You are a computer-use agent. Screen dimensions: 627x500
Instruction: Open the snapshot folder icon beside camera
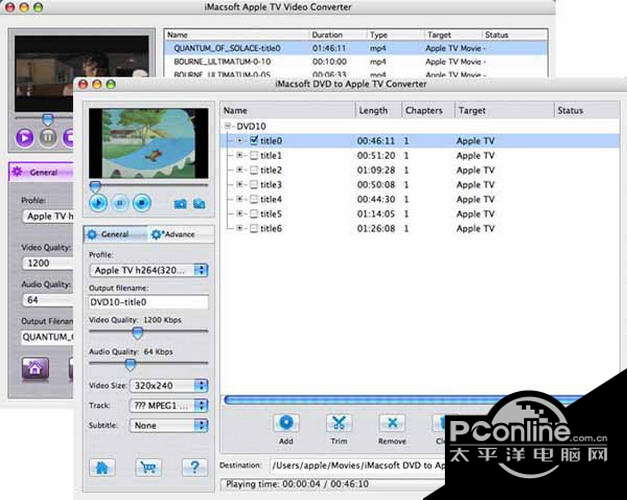199,204
